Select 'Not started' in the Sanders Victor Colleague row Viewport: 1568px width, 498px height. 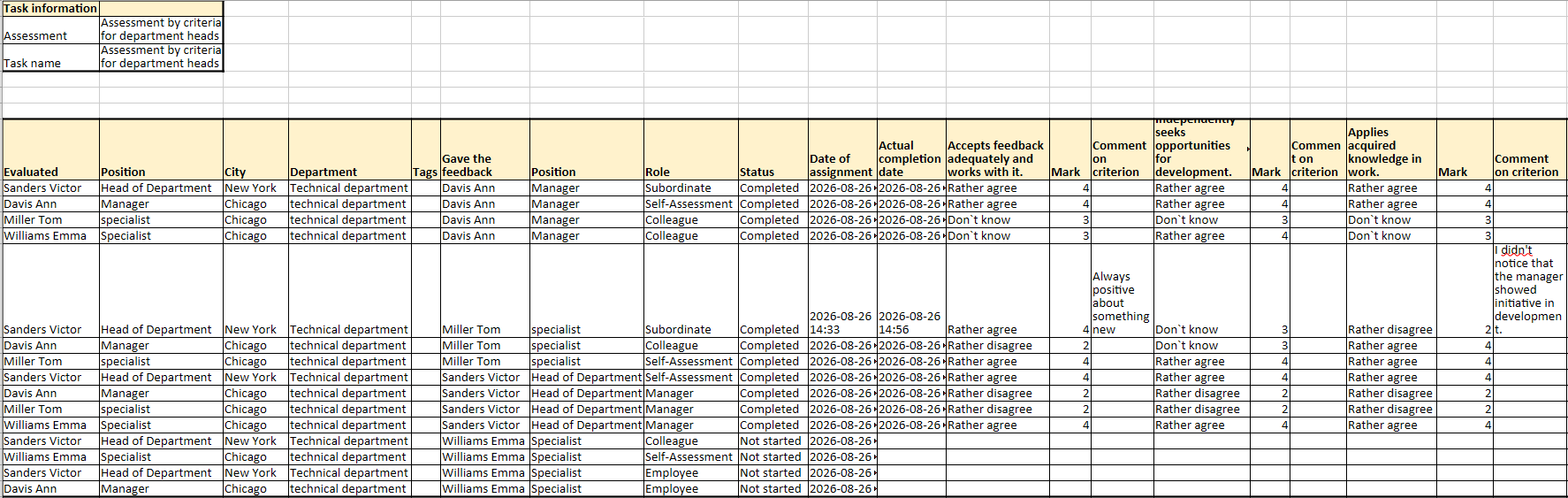(x=773, y=441)
